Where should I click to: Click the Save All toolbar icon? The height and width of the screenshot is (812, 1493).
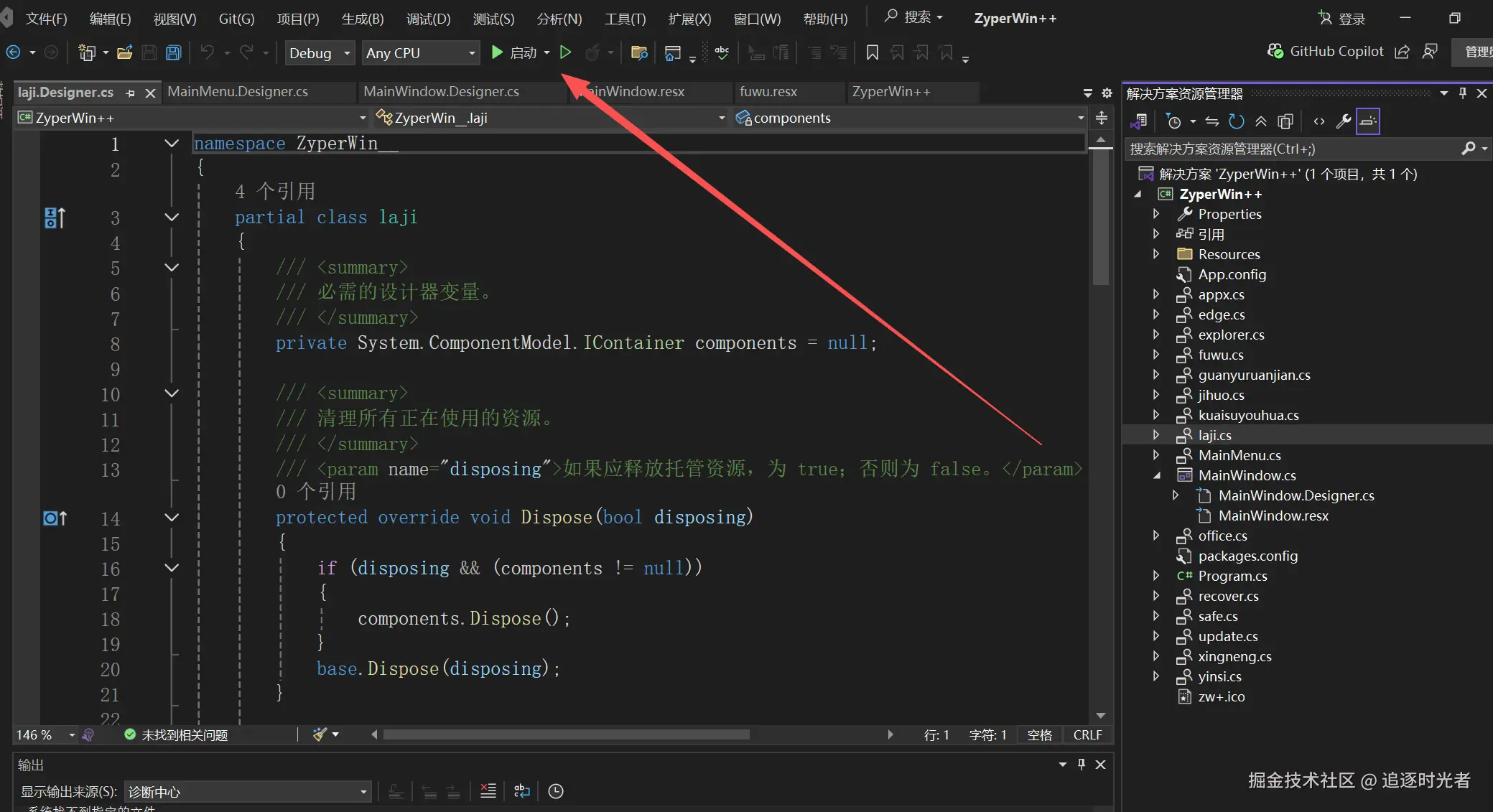tap(173, 52)
